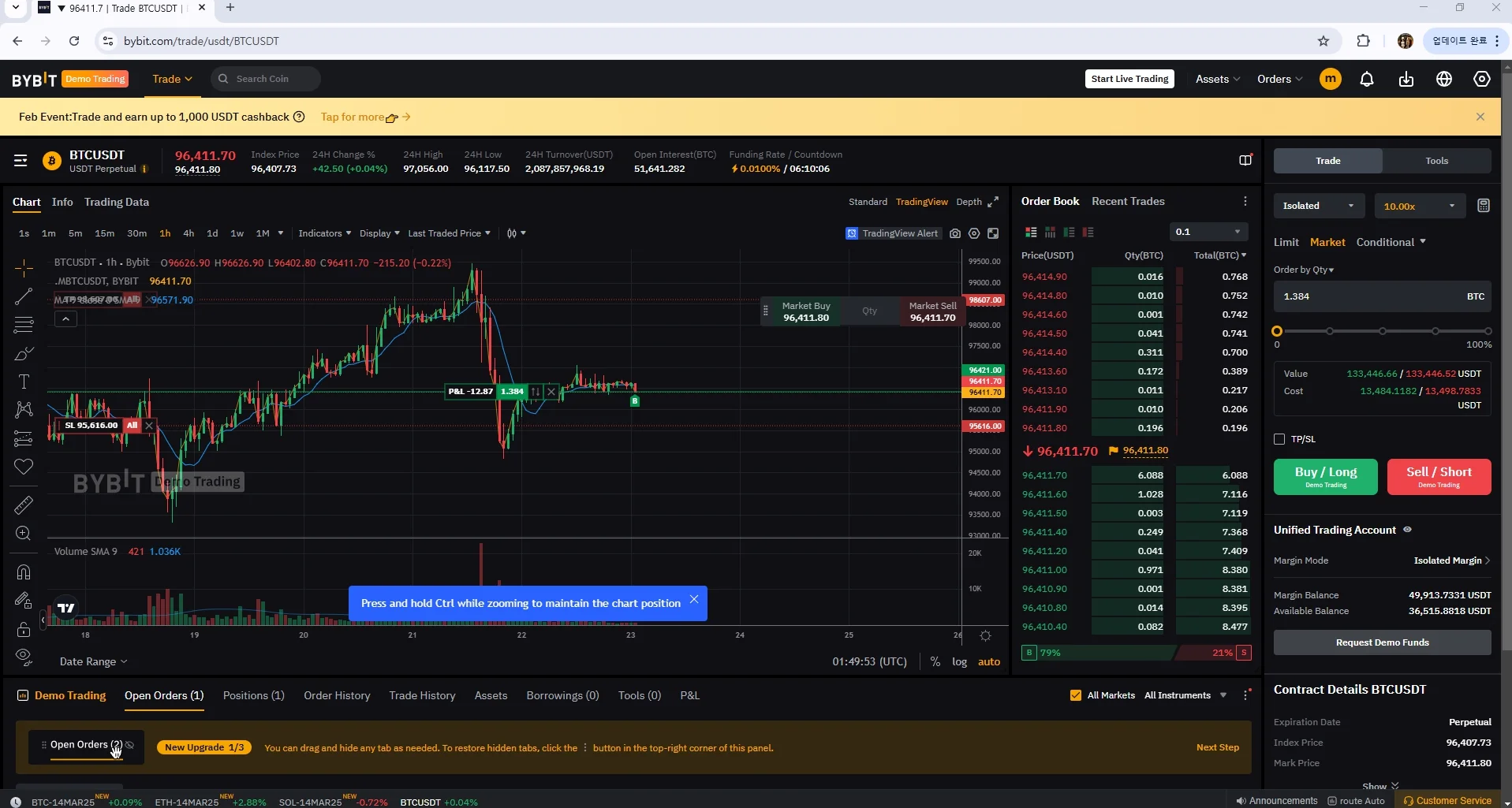Open notifications bell
1512x808 pixels.
click(1367, 79)
